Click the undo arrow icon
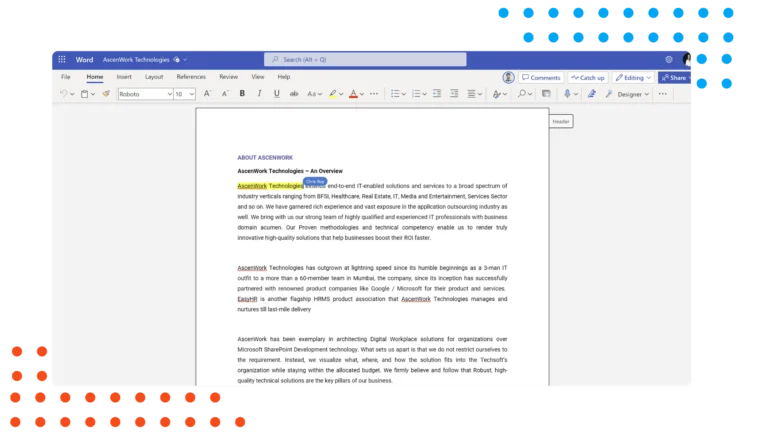 point(63,94)
